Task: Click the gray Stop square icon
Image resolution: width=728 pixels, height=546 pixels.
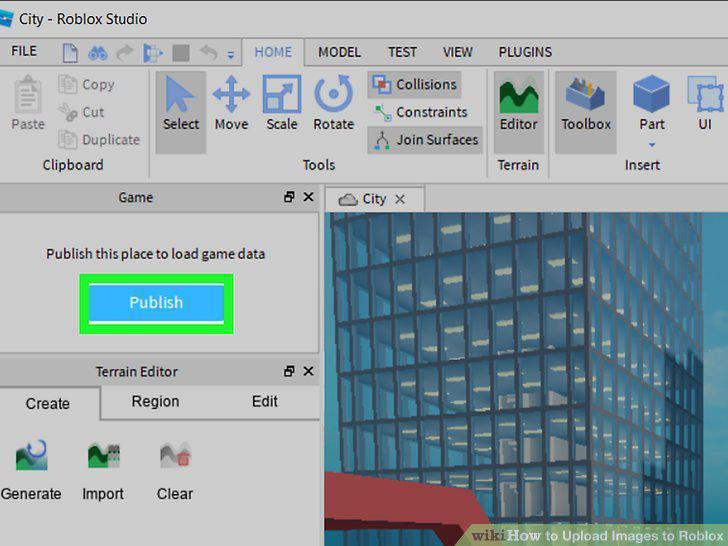Action: [x=181, y=53]
